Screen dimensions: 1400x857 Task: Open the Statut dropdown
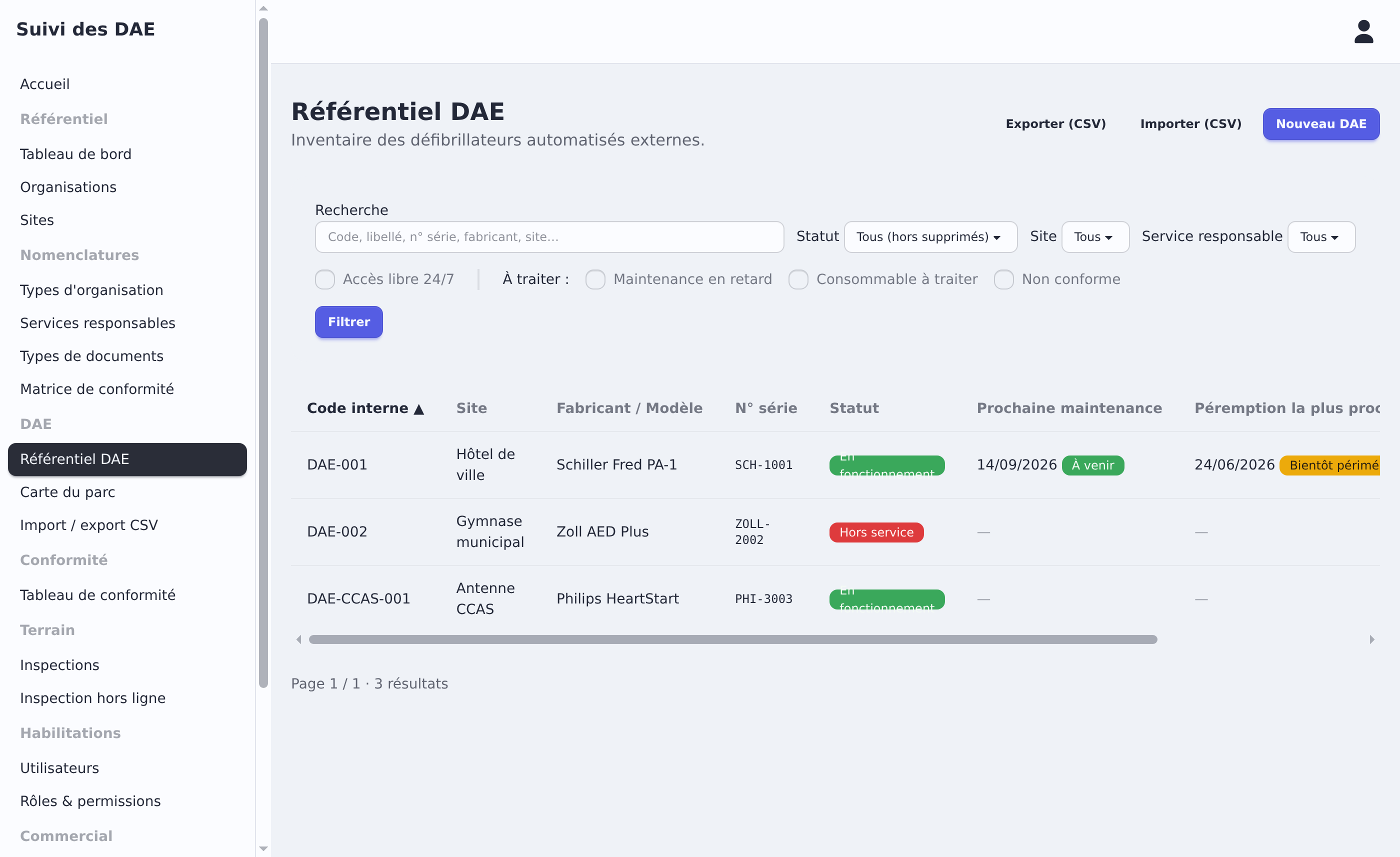930,236
